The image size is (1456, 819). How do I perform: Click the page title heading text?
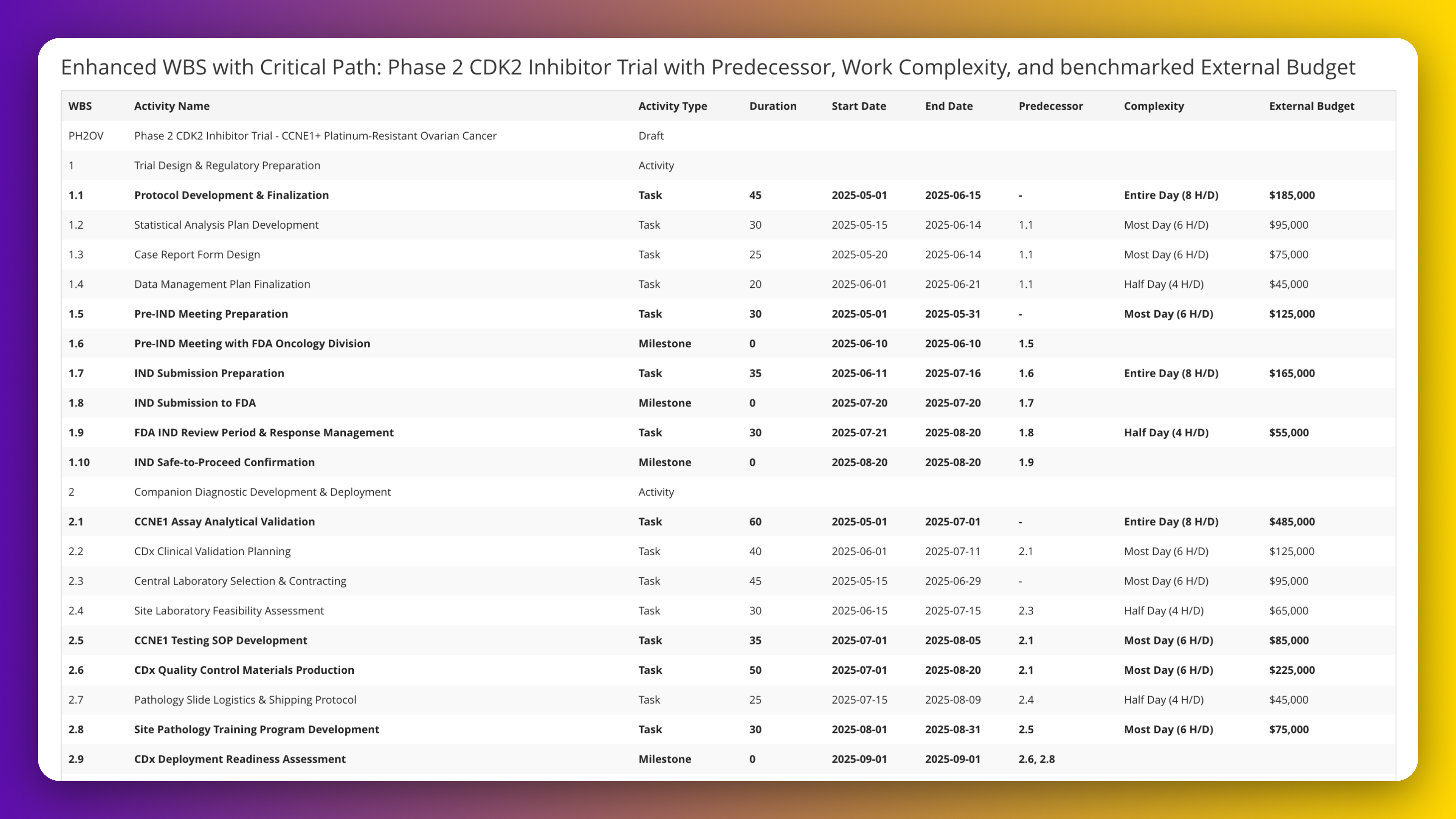point(708,67)
